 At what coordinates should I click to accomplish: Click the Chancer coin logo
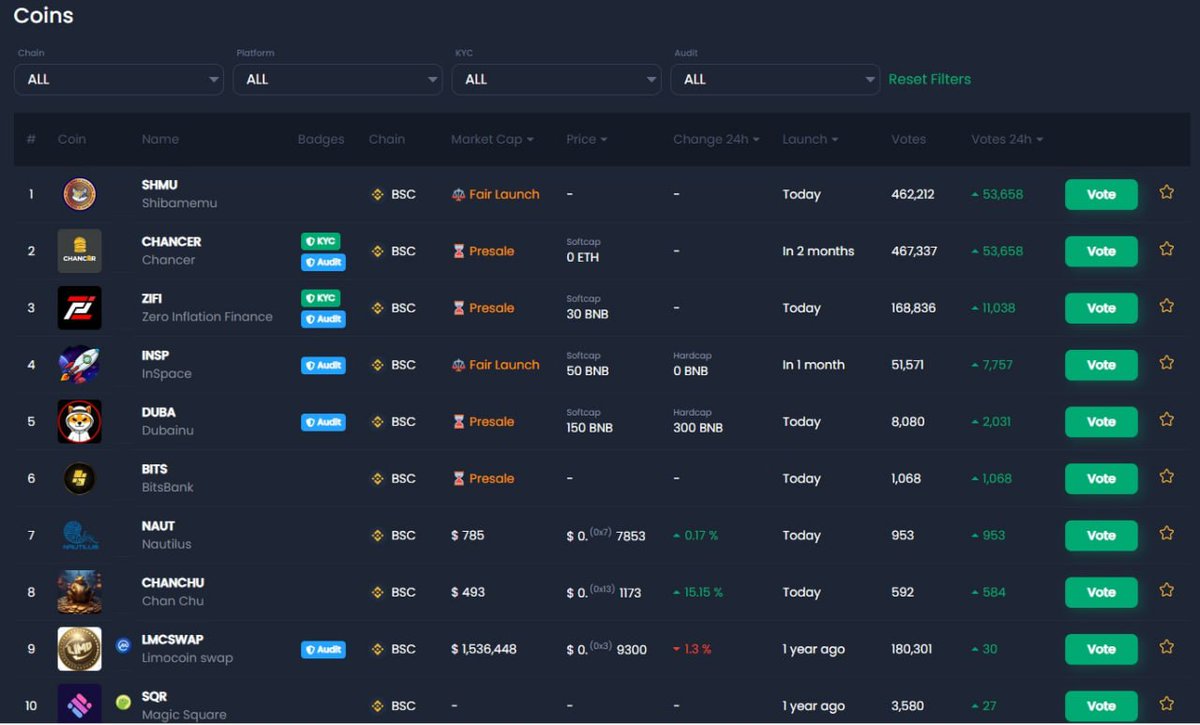tap(79, 251)
